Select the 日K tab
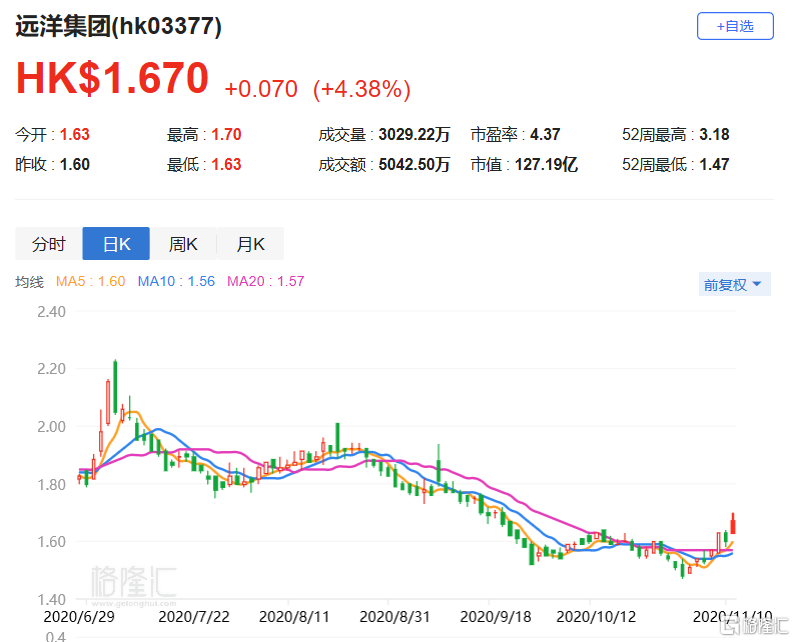795x642 pixels. pyautogui.click(x=116, y=244)
